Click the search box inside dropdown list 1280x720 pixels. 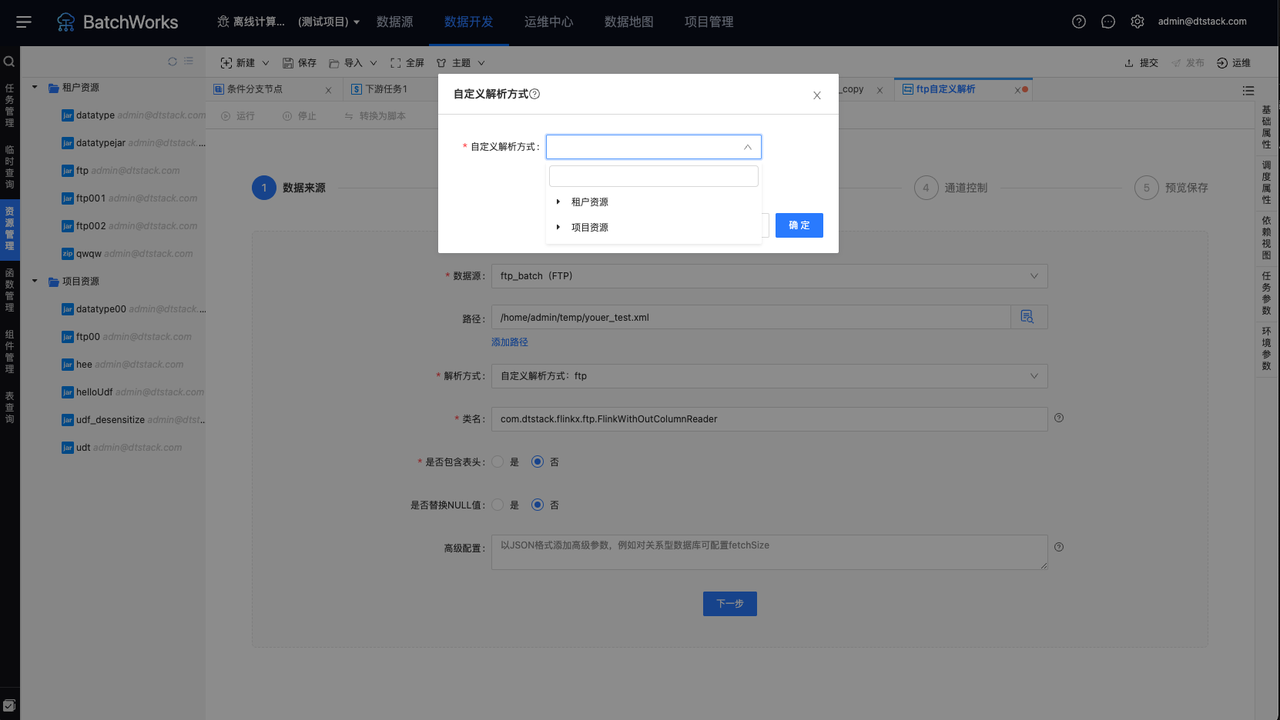pos(654,176)
